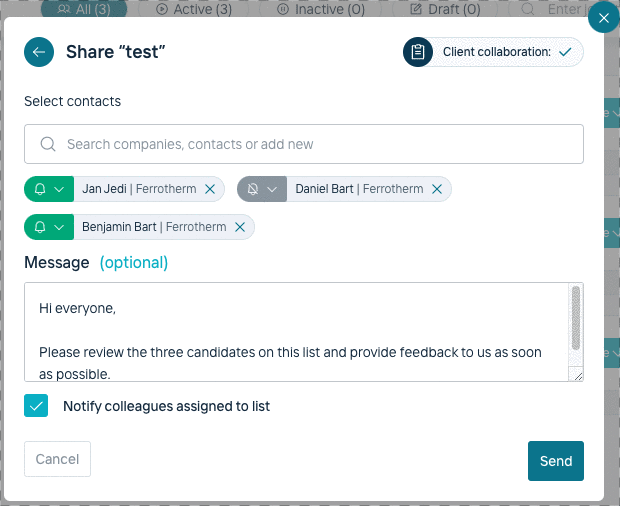The image size is (620, 506).
Task: Go back using the arrow icon beside Share "test"
Action: coord(39,52)
